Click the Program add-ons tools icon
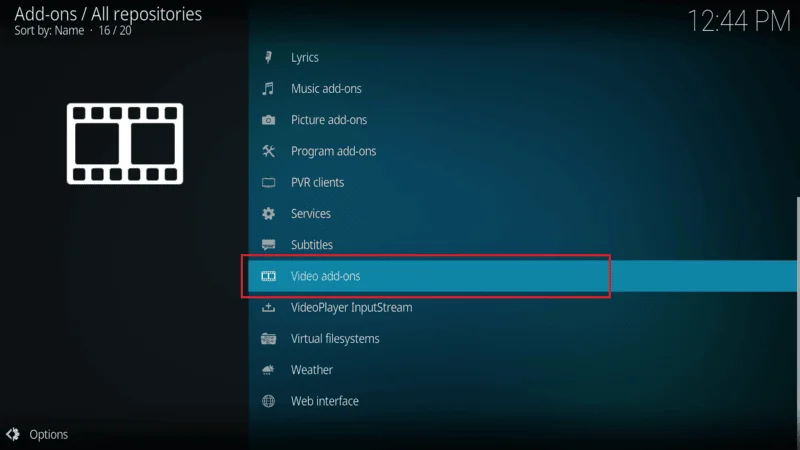This screenshot has height=450, width=800. coord(268,151)
